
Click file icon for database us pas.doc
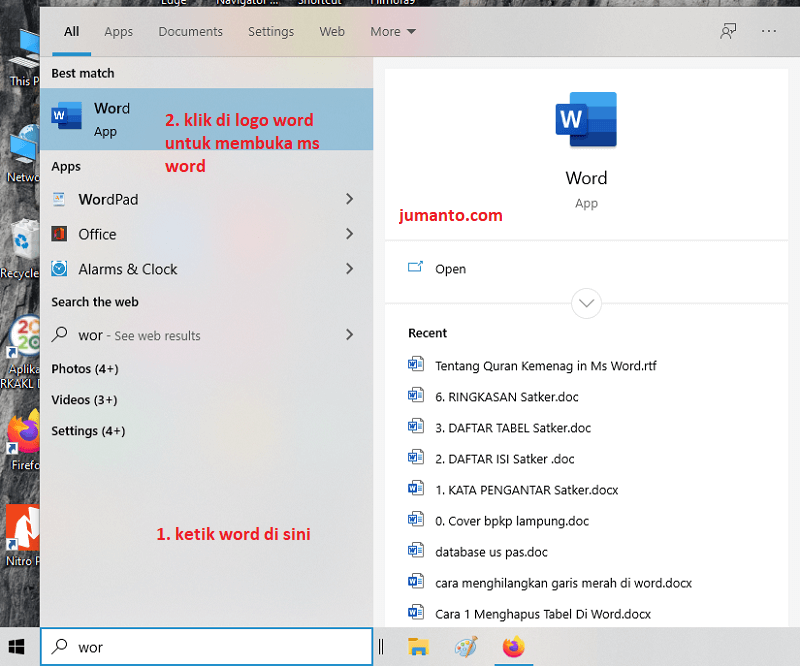(x=416, y=551)
